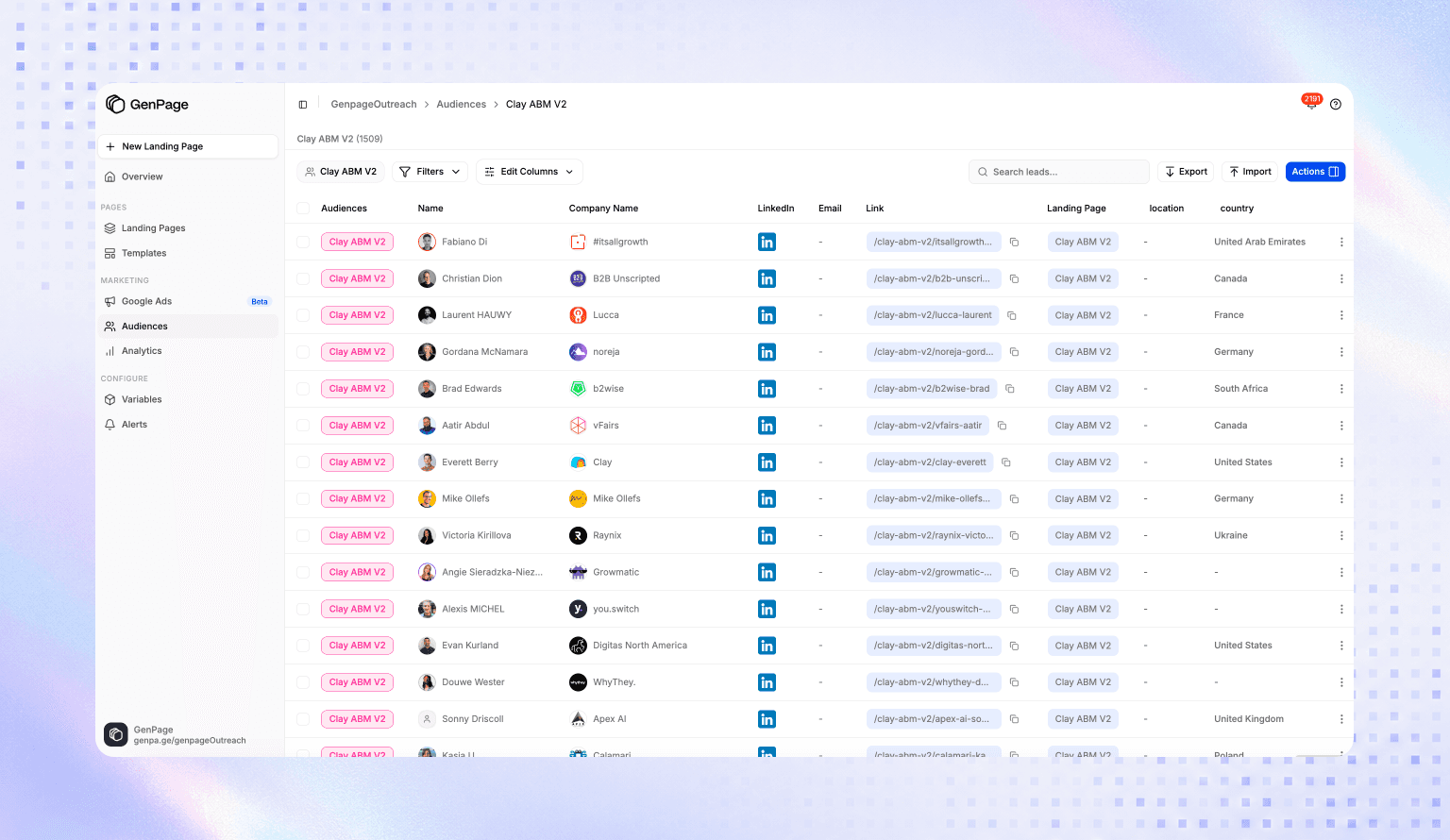Open Brad Edwards' LinkedIn icon
The image size is (1450, 840).
(767, 389)
